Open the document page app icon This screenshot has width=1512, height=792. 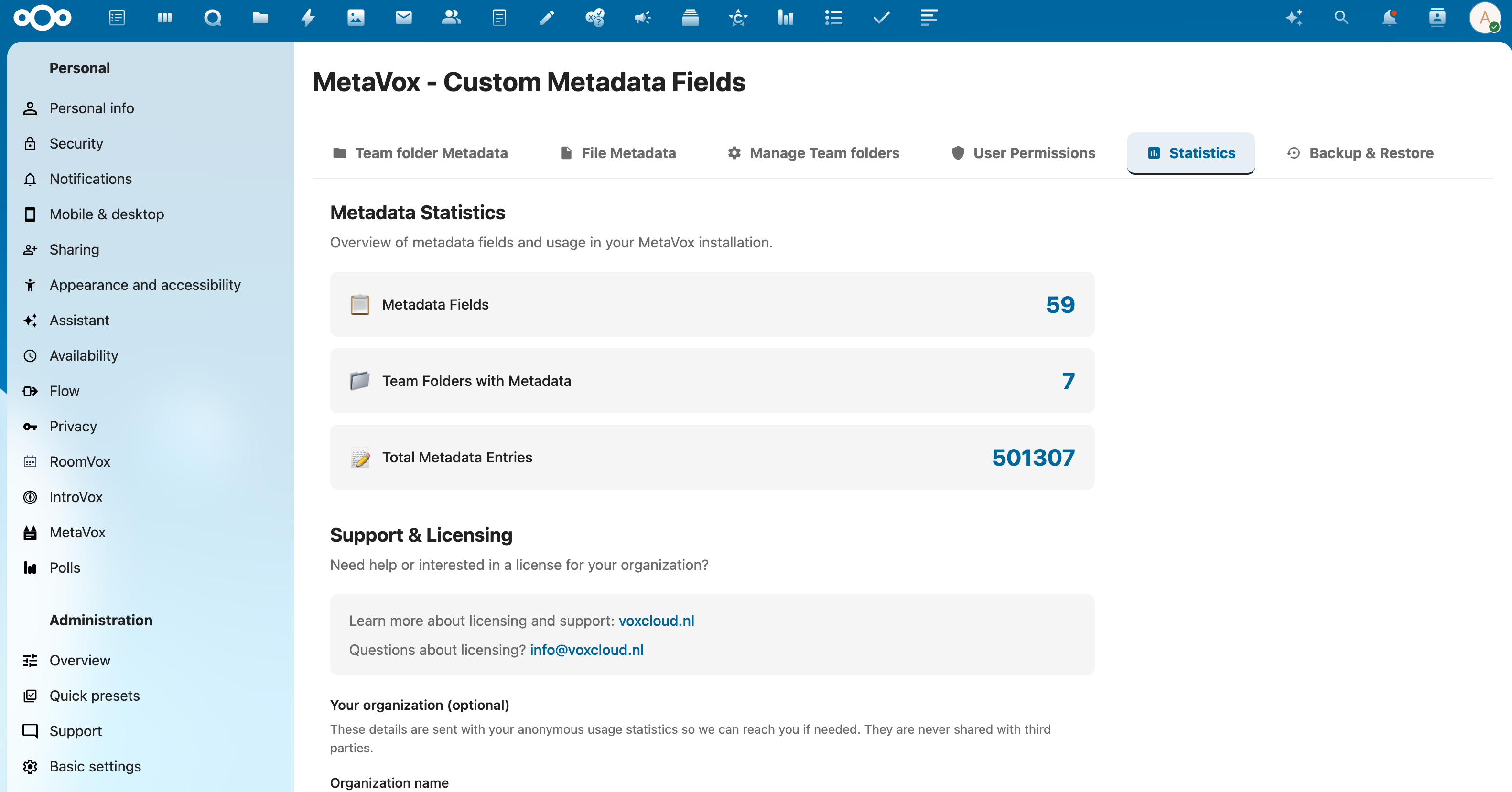pyautogui.click(x=499, y=18)
